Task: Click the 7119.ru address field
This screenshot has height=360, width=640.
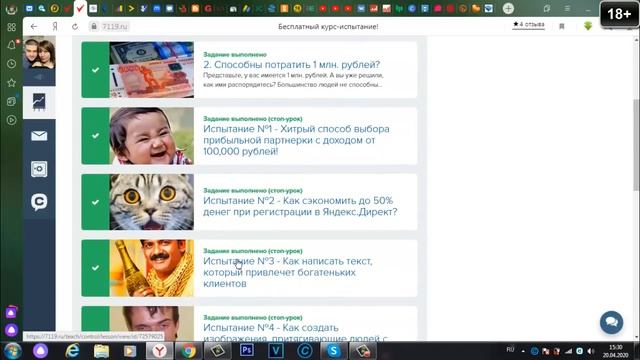Action: pyautogui.click(x=115, y=27)
